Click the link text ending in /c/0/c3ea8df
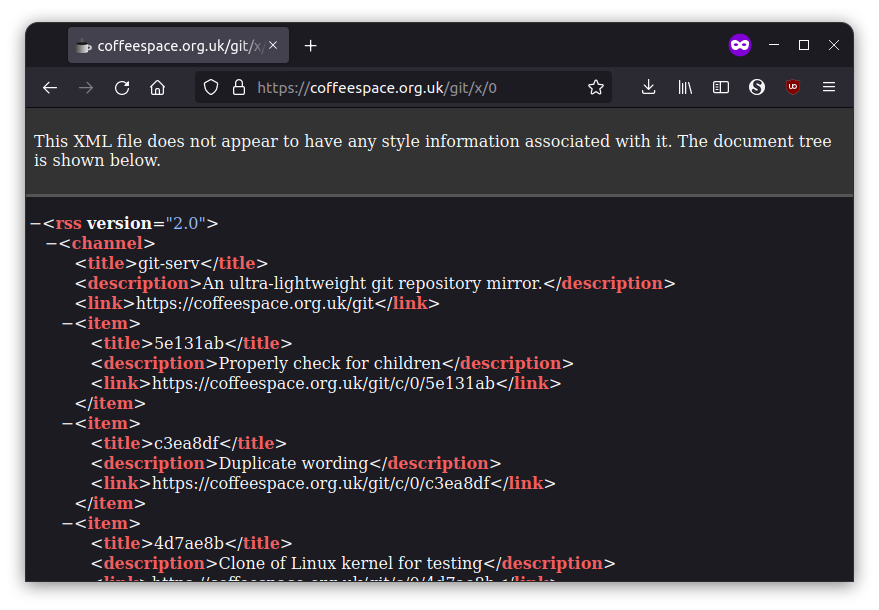 [x=321, y=483]
